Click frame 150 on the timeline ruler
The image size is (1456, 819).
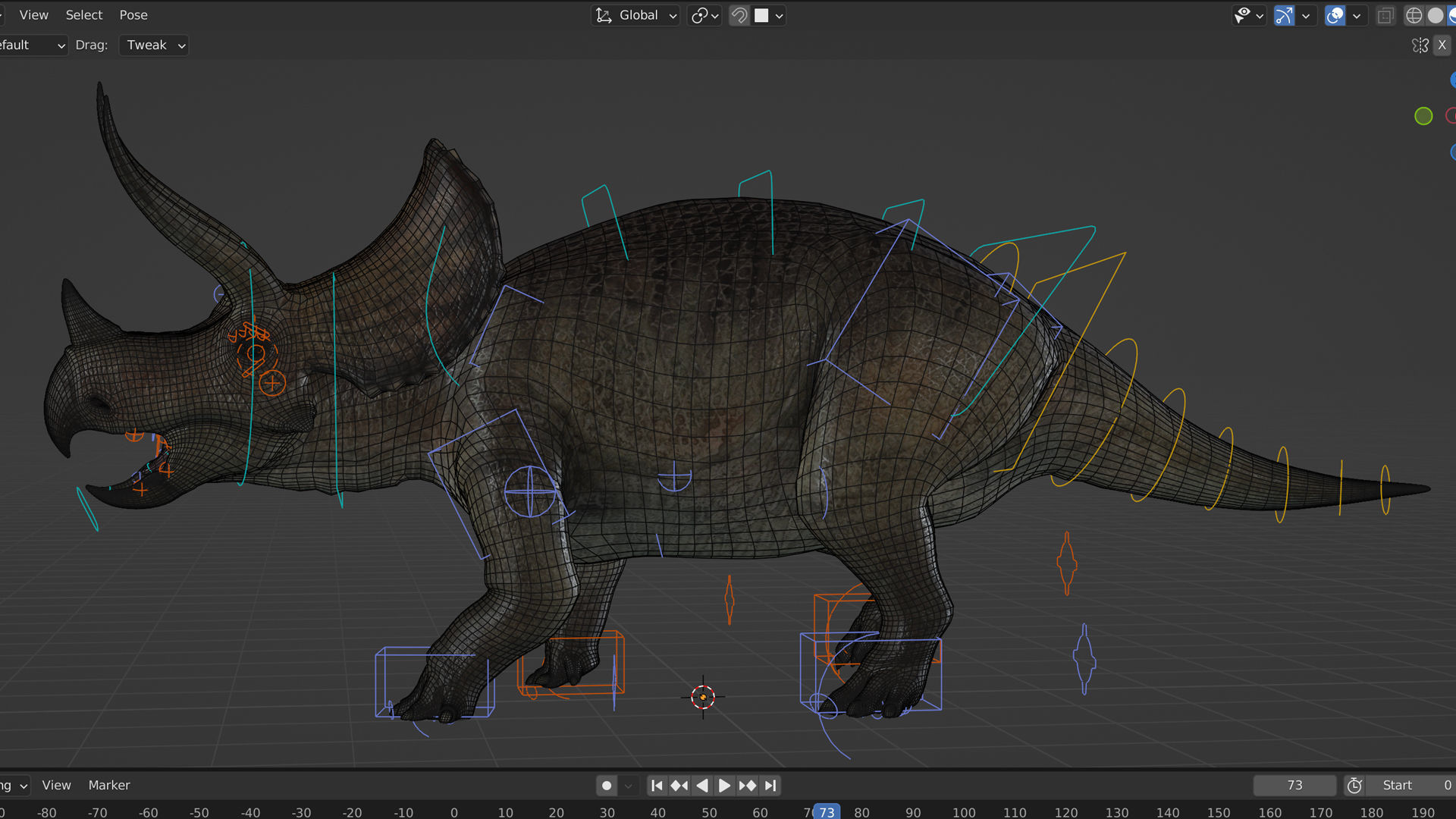tap(1219, 812)
